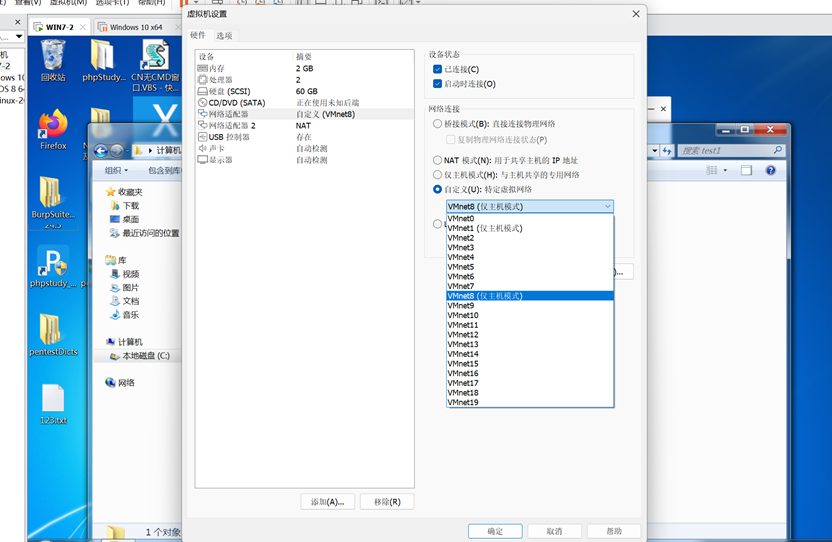This screenshot has width=832, height=542.
Task: Open 图片 library in Explorer sidebar
Action: pos(125,288)
